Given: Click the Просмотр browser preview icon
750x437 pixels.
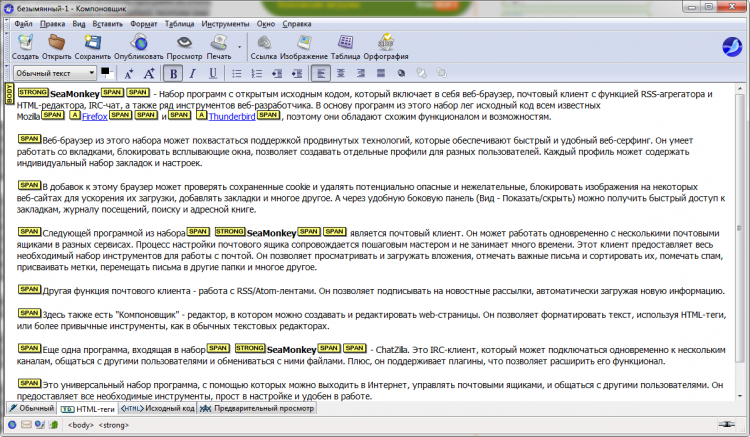Looking at the screenshot, I should click(184, 43).
